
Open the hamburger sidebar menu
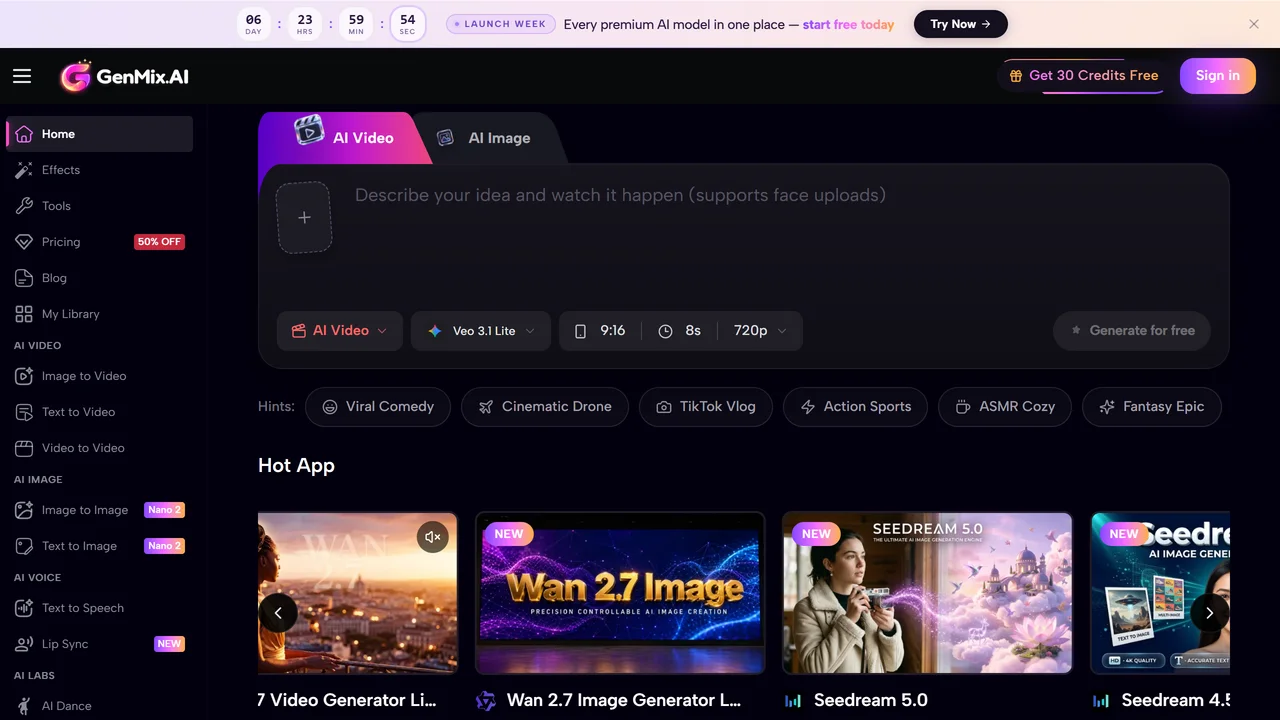(22, 76)
